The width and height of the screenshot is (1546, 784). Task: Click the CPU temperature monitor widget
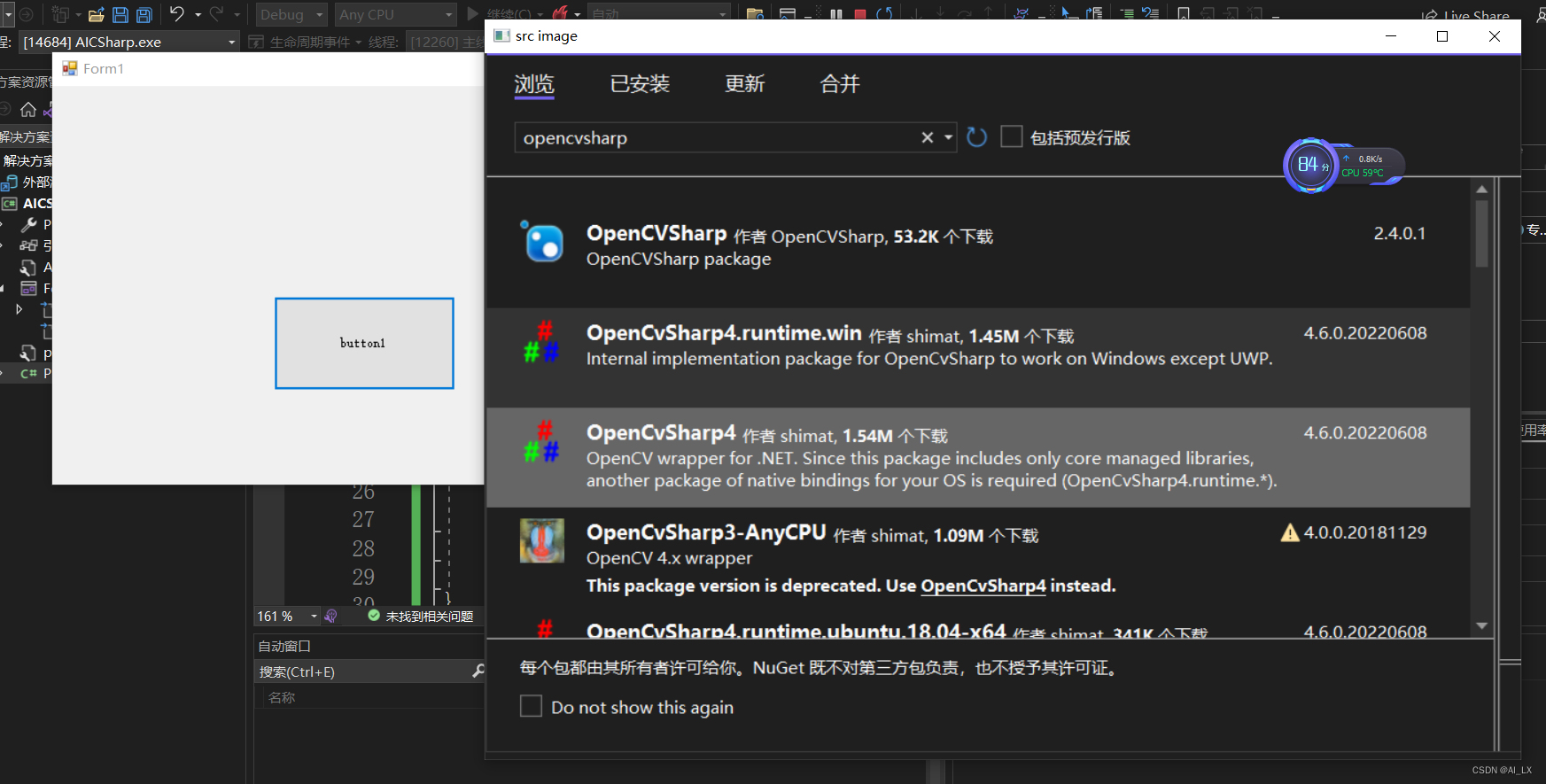[x=1344, y=165]
